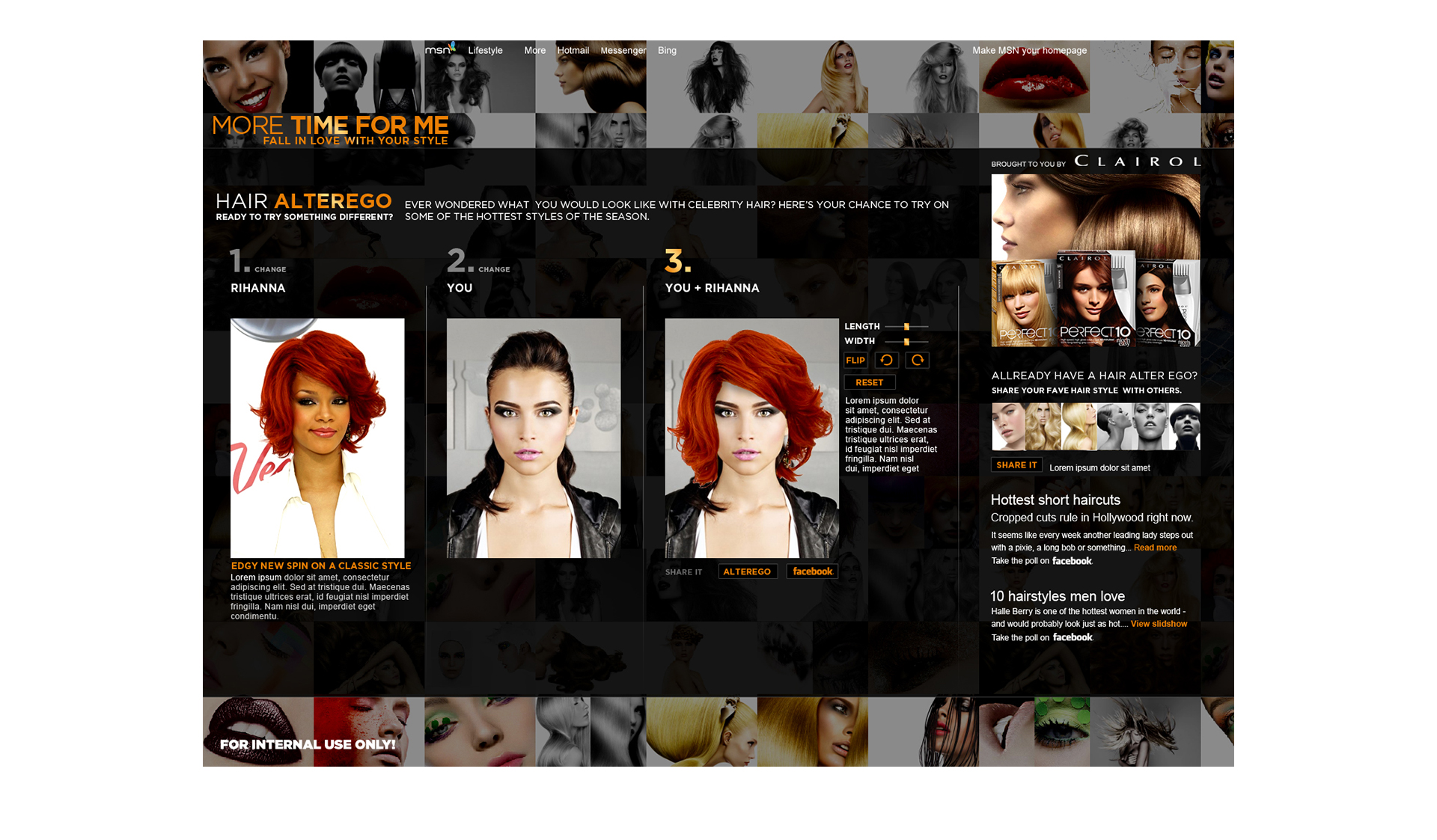Open the 10 hairstyles men love heading
This screenshot has width=1437, height=840.
tap(1058, 596)
